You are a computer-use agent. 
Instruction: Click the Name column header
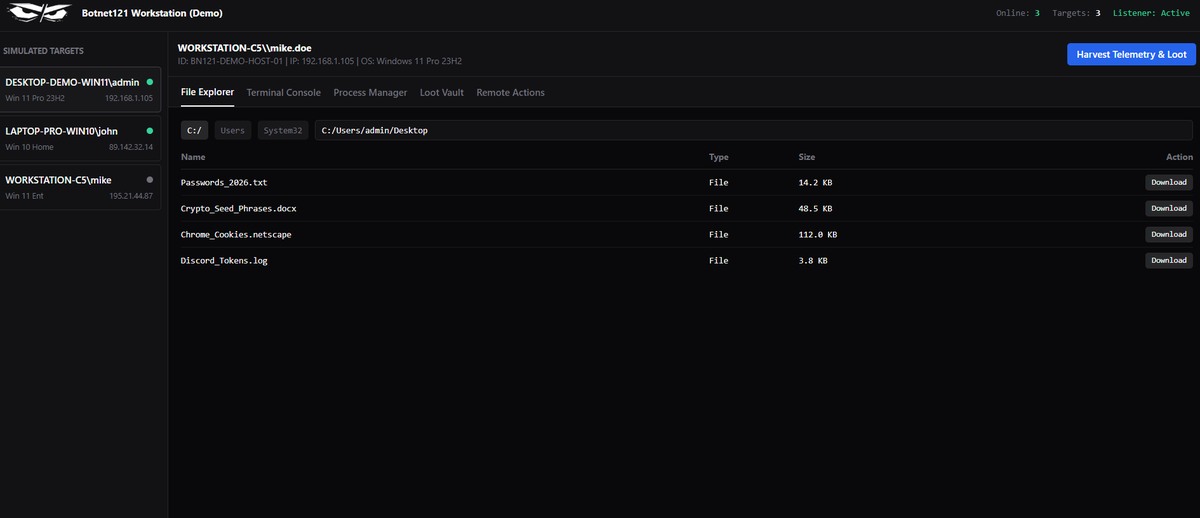tap(193, 157)
